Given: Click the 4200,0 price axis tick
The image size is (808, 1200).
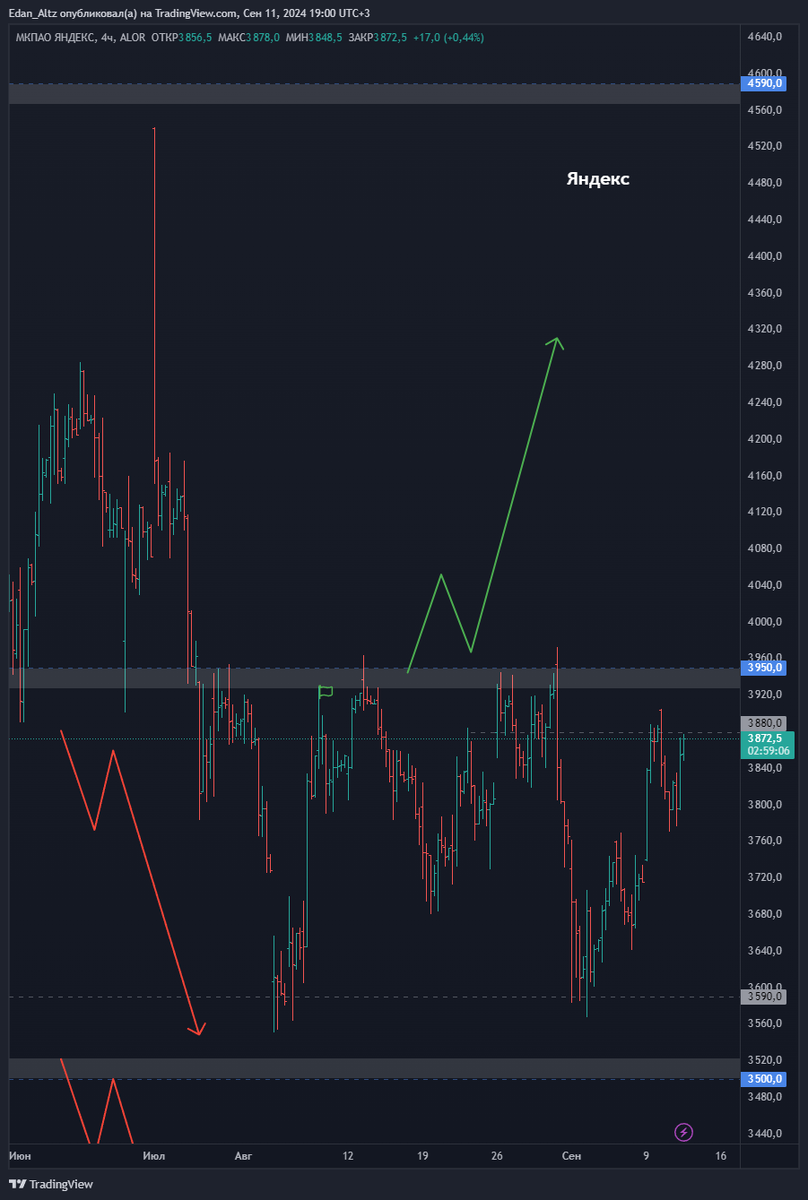Looking at the screenshot, I should click(765, 439).
